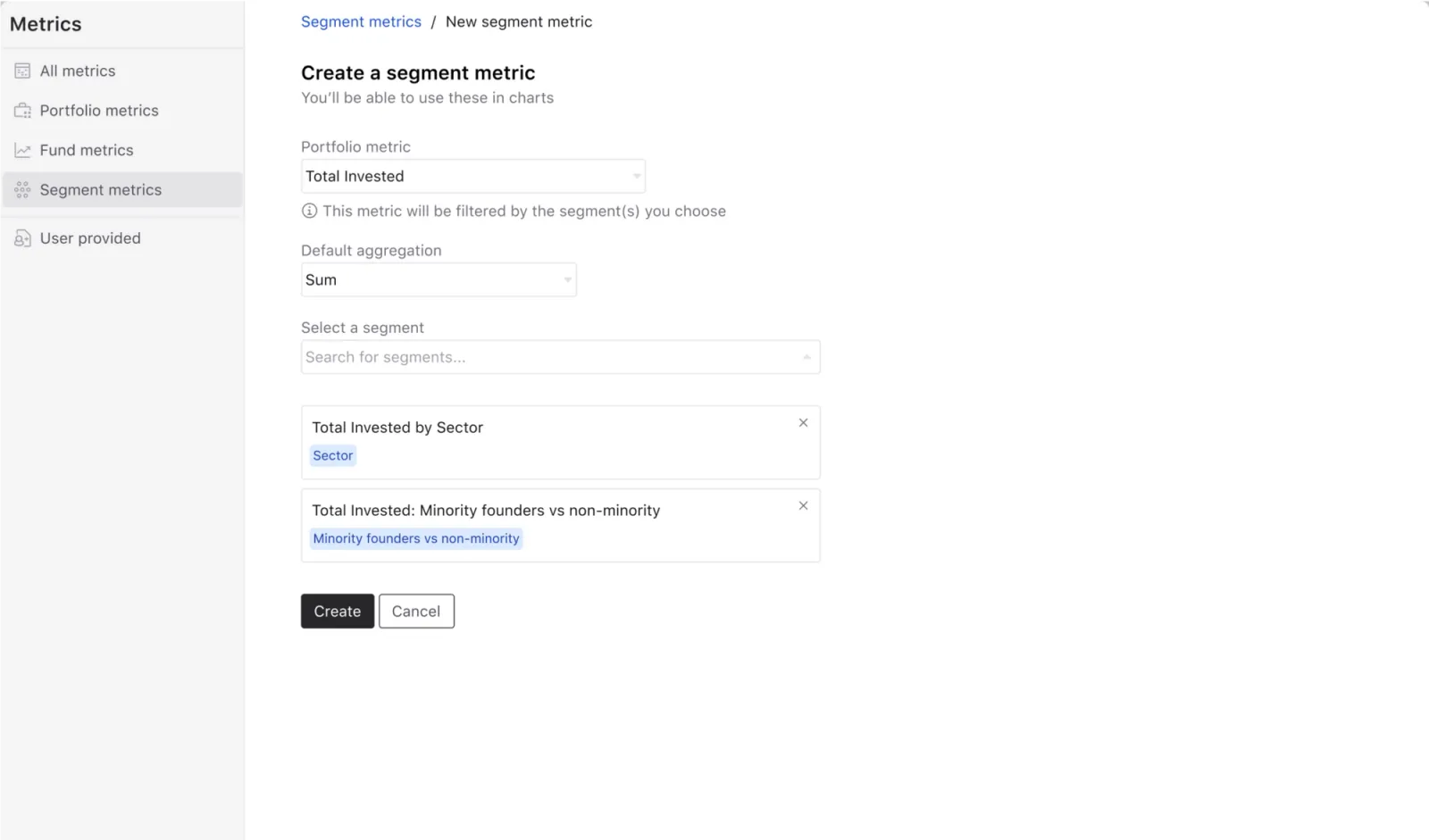Remove the Minority founders vs non-minority segment
This screenshot has height=840, width=1429.
click(x=803, y=505)
